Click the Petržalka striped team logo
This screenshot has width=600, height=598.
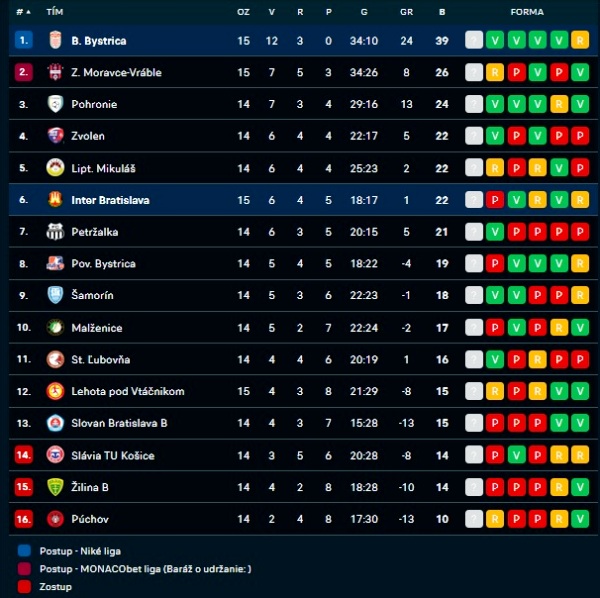tap(55, 232)
